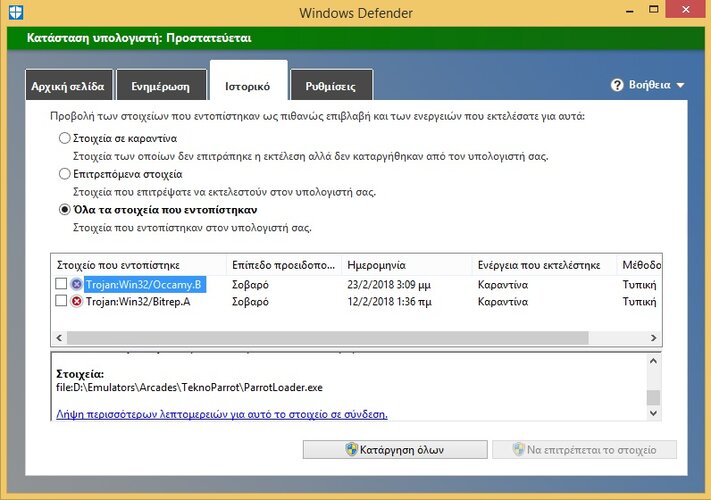
Task: Click the list's right scroll arrow
Action: click(x=653, y=338)
